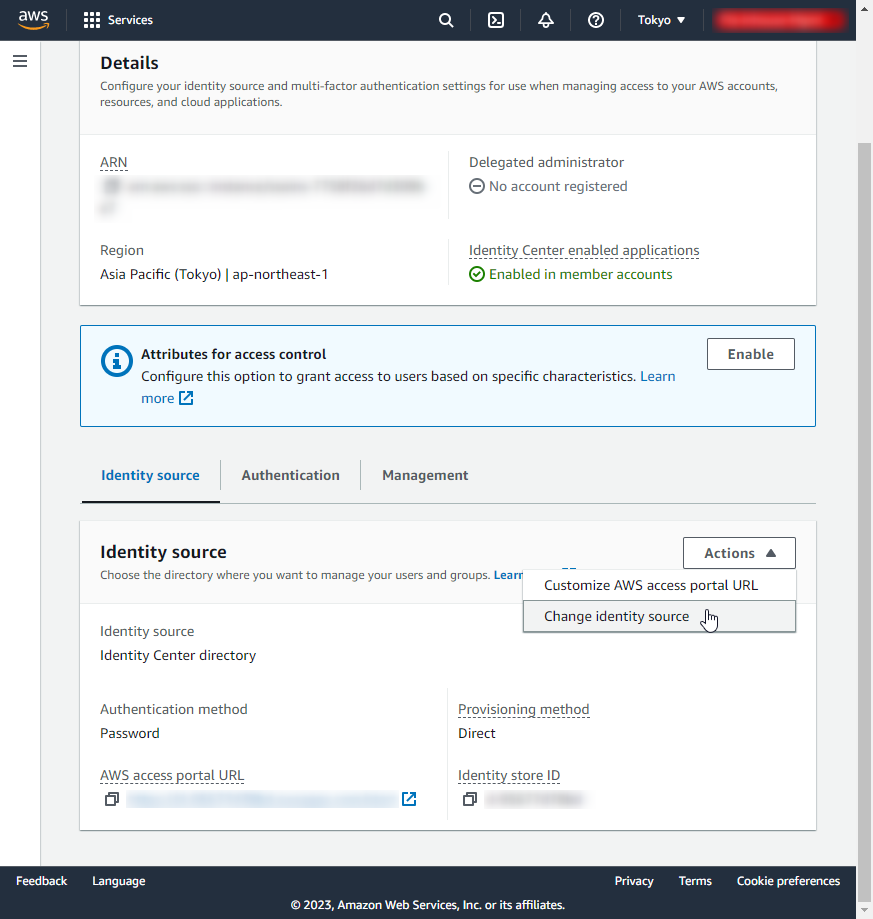The height and width of the screenshot is (919, 873).
Task: Open the hamburger side navigation
Action: pyautogui.click(x=20, y=61)
